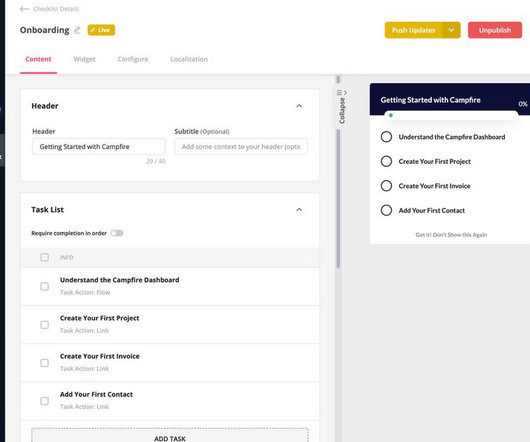The height and width of the screenshot is (442, 530).
Task: Click preview circle for Create Your First Invoice
Action: click(386, 186)
